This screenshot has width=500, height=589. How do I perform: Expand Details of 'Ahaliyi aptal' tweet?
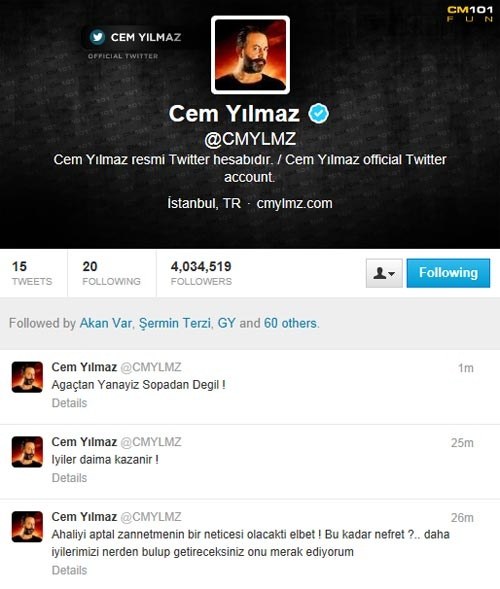[x=69, y=570]
